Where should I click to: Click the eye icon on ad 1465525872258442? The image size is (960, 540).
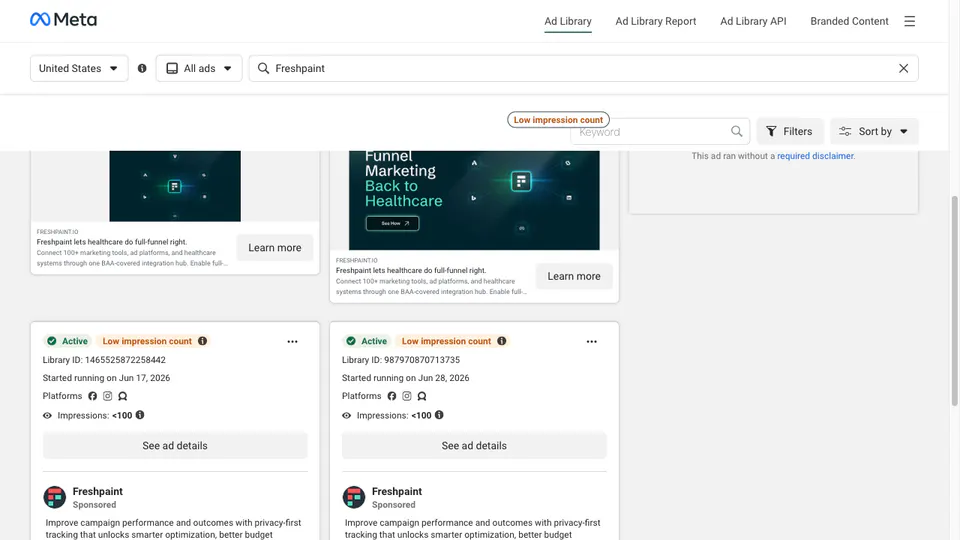[47, 416]
